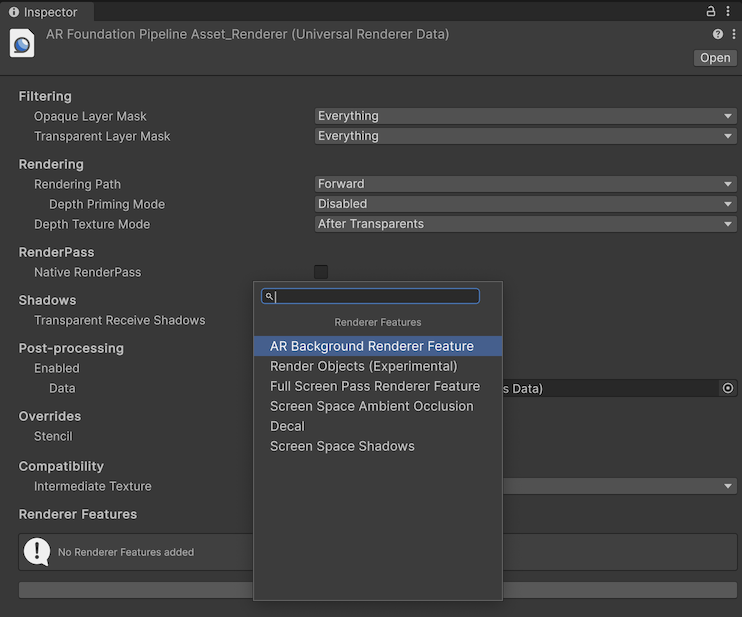
Task: Expand the Opaque Layer Mask dropdown
Action: pyautogui.click(x=525, y=116)
